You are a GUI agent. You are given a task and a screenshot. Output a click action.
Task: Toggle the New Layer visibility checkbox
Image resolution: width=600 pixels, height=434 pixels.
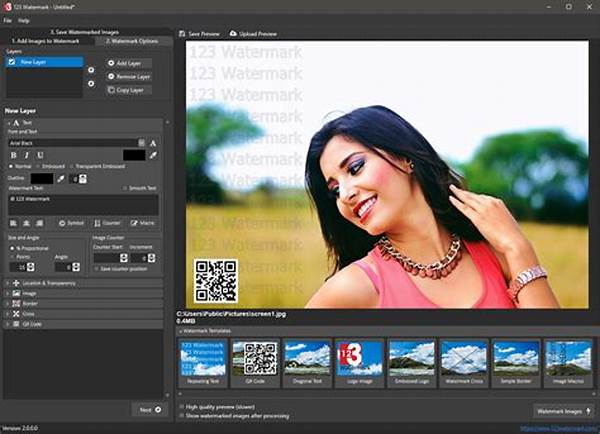(x=10, y=61)
